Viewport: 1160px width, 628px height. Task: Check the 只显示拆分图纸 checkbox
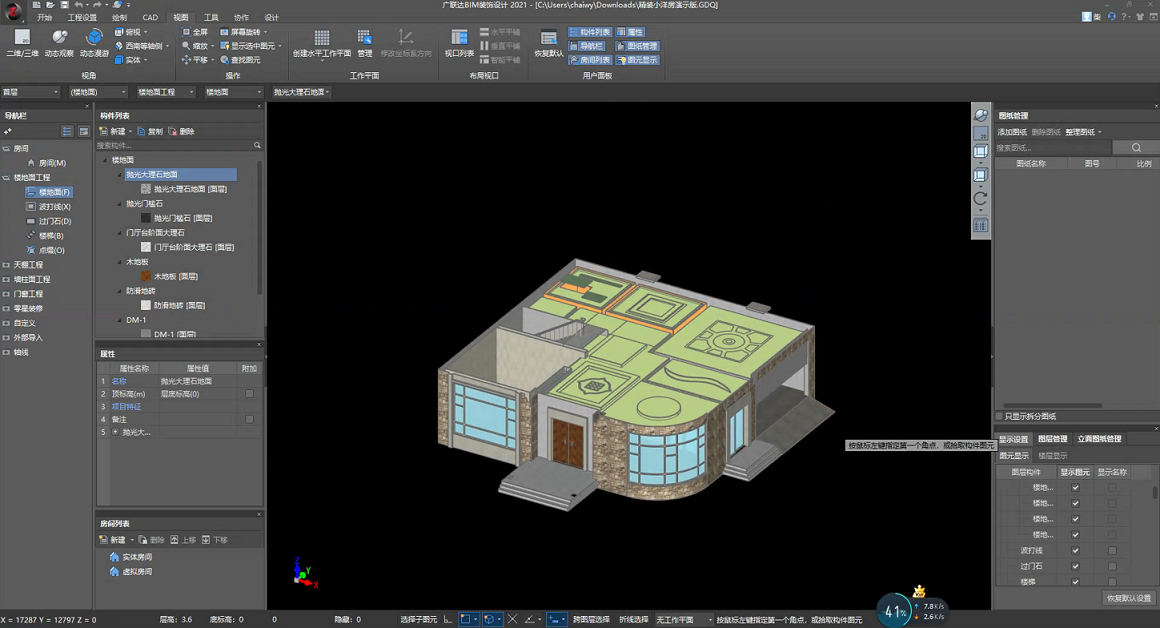(999, 416)
